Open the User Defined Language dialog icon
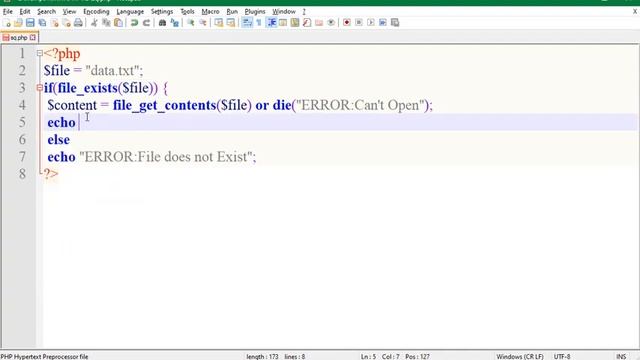640x360 pixels. (x=283, y=23)
